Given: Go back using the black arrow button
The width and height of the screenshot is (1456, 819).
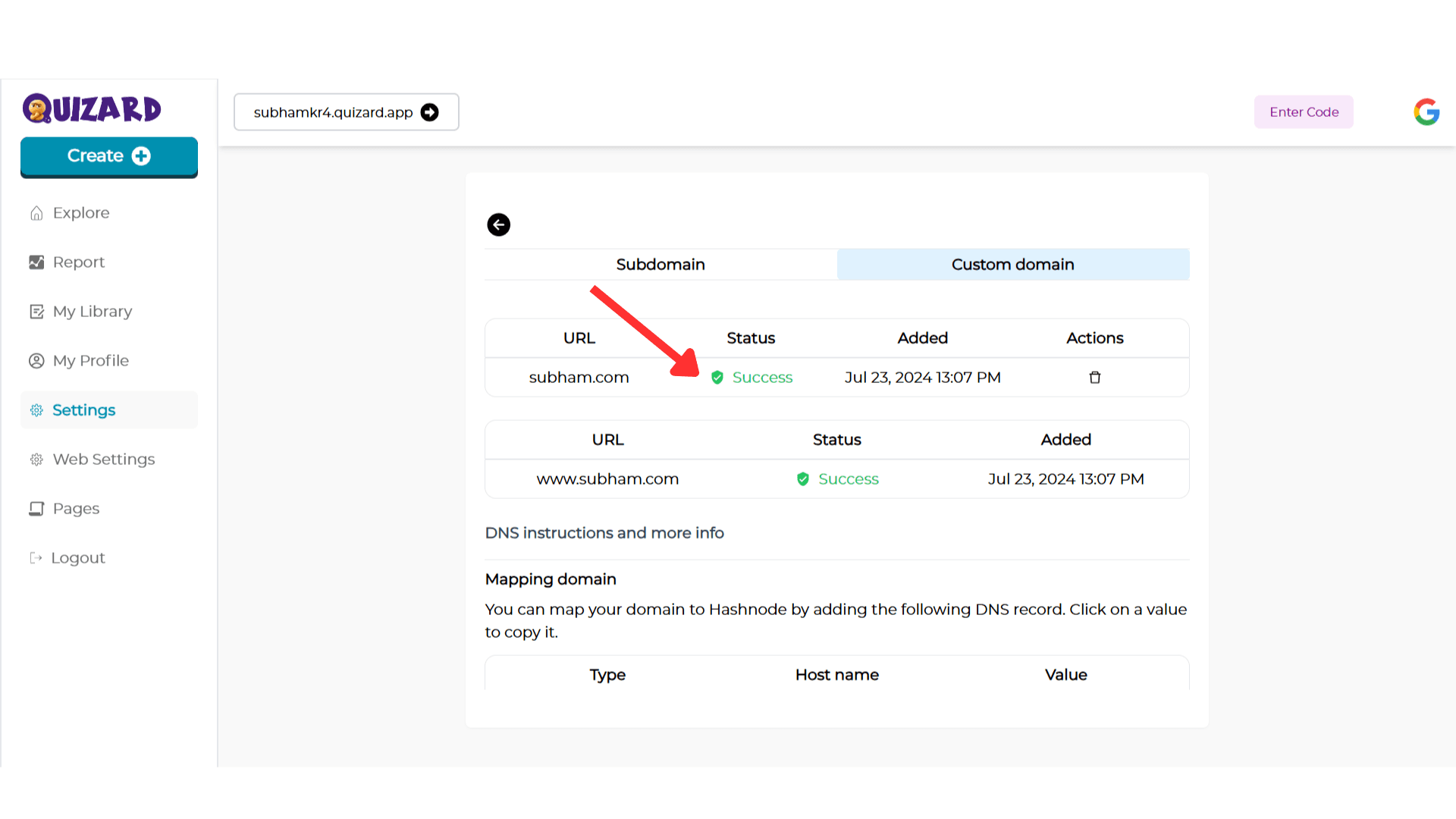Looking at the screenshot, I should click(498, 224).
